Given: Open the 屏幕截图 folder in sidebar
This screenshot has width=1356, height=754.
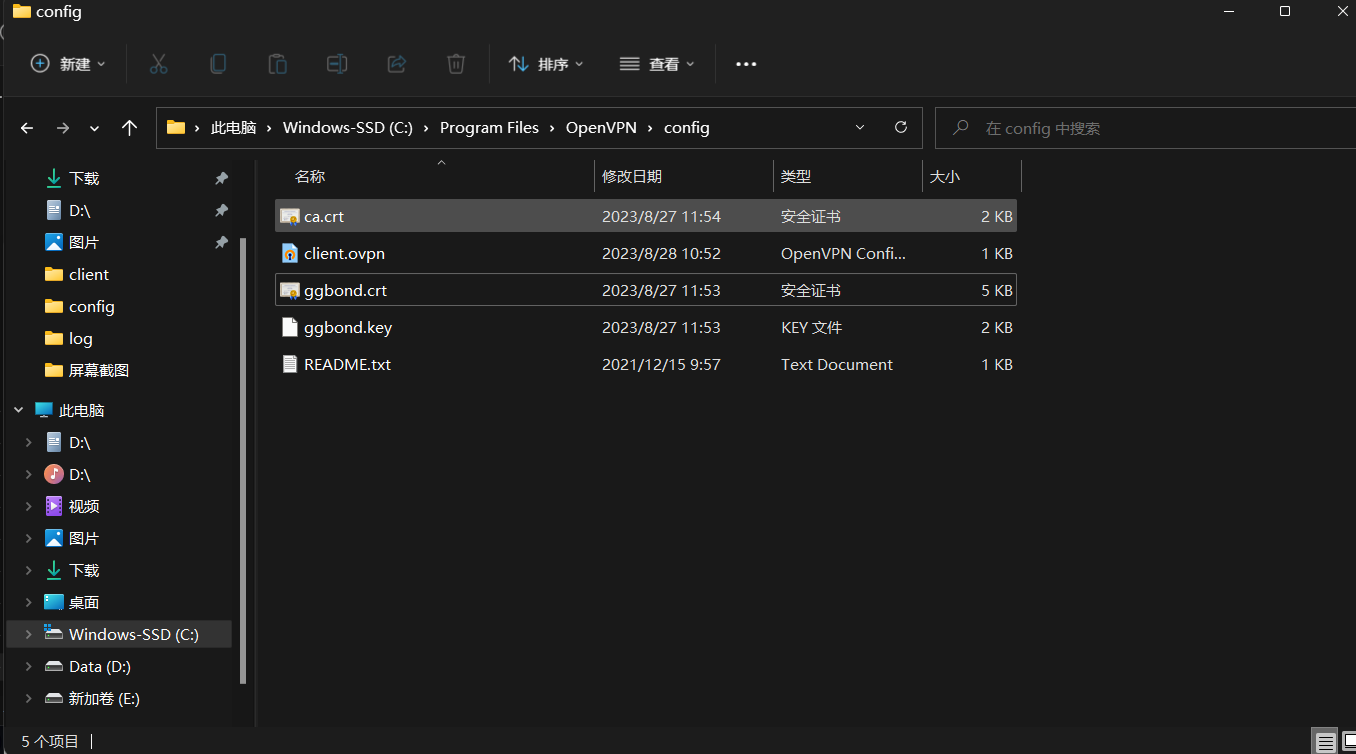Looking at the screenshot, I should pyautogui.click(x=98, y=370).
